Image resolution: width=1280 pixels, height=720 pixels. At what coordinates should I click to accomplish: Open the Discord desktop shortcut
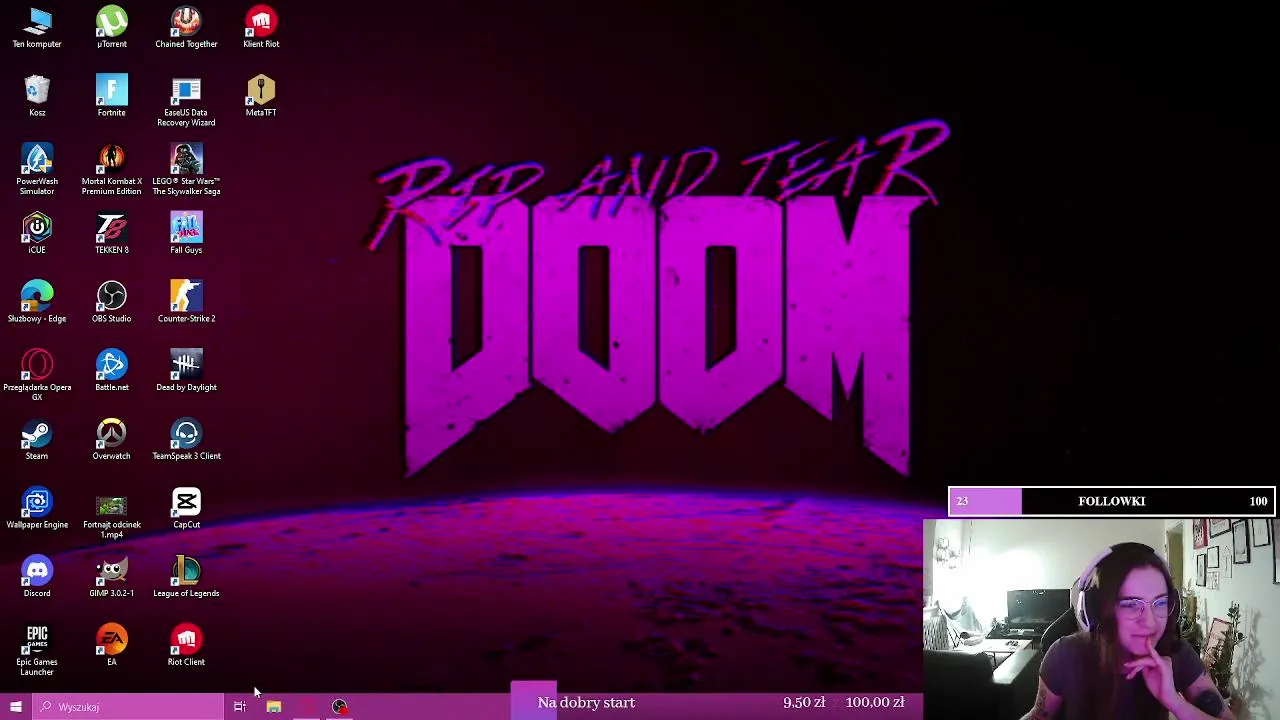(37, 577)
